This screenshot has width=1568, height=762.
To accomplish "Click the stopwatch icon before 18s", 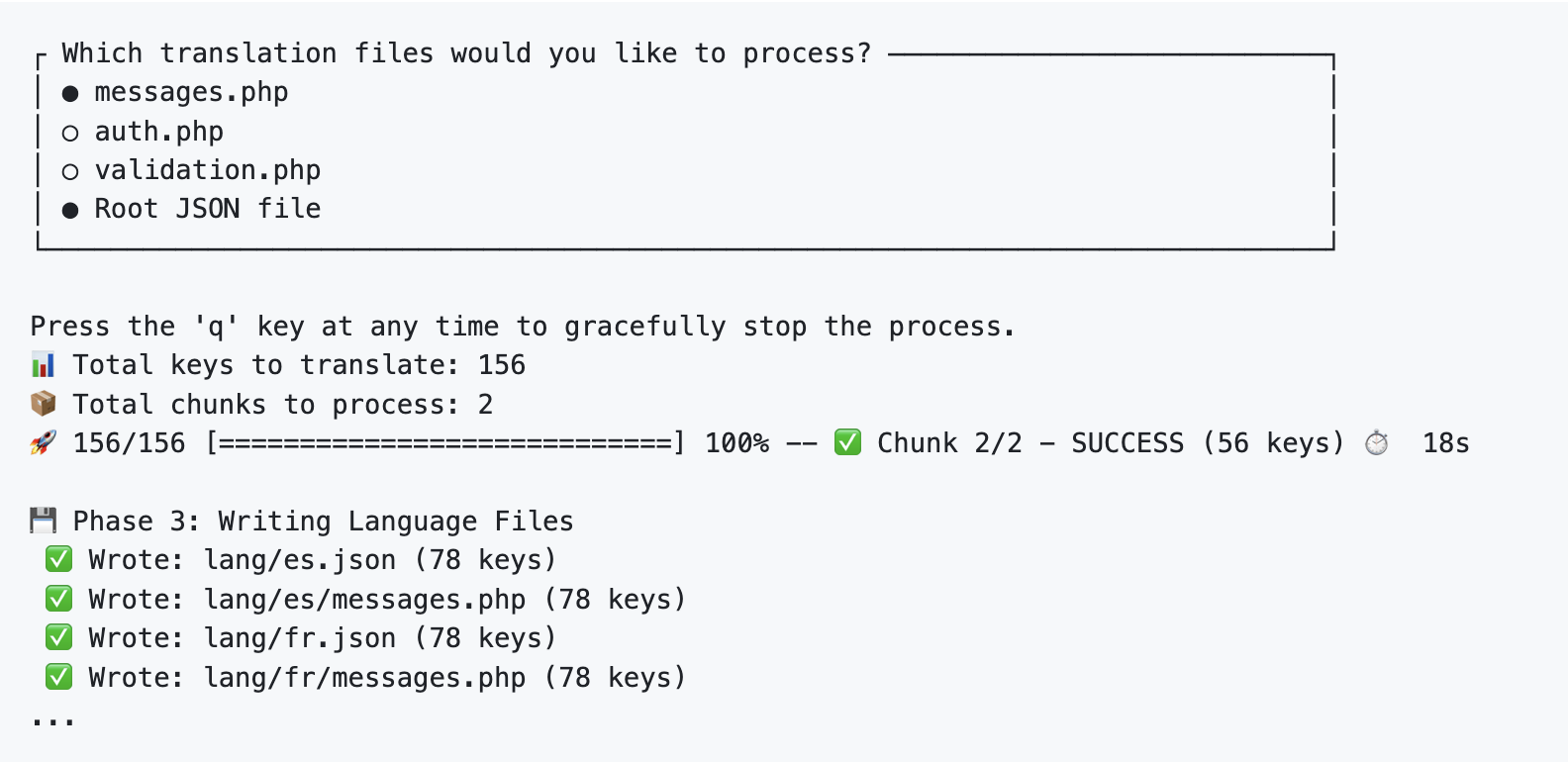I will click(x=1376, y=442).
